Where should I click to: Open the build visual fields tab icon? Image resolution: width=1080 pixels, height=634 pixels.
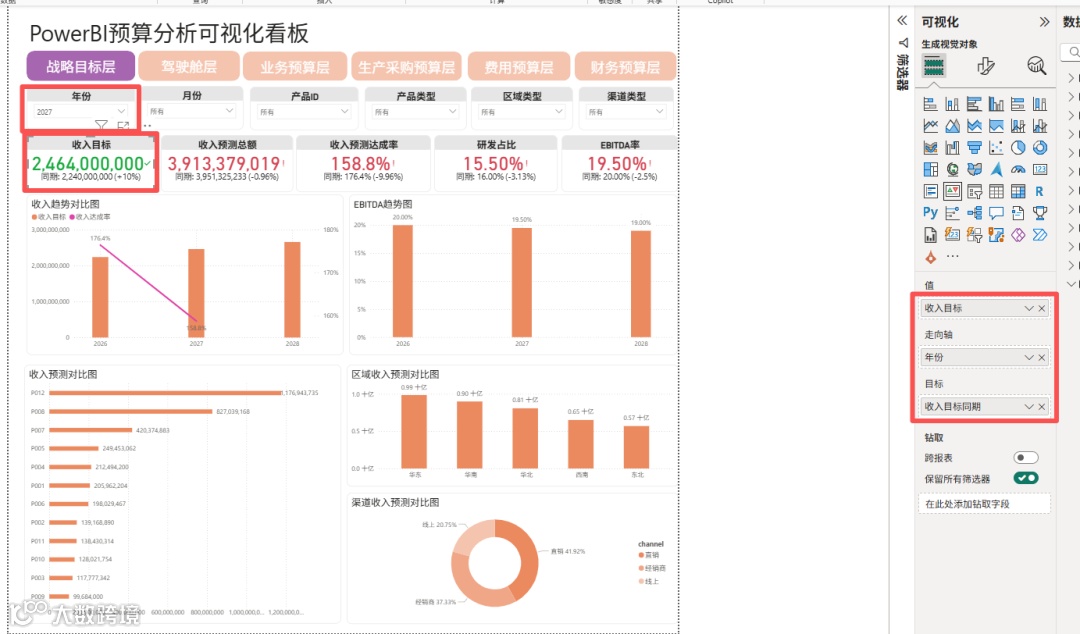click(933, 66)
